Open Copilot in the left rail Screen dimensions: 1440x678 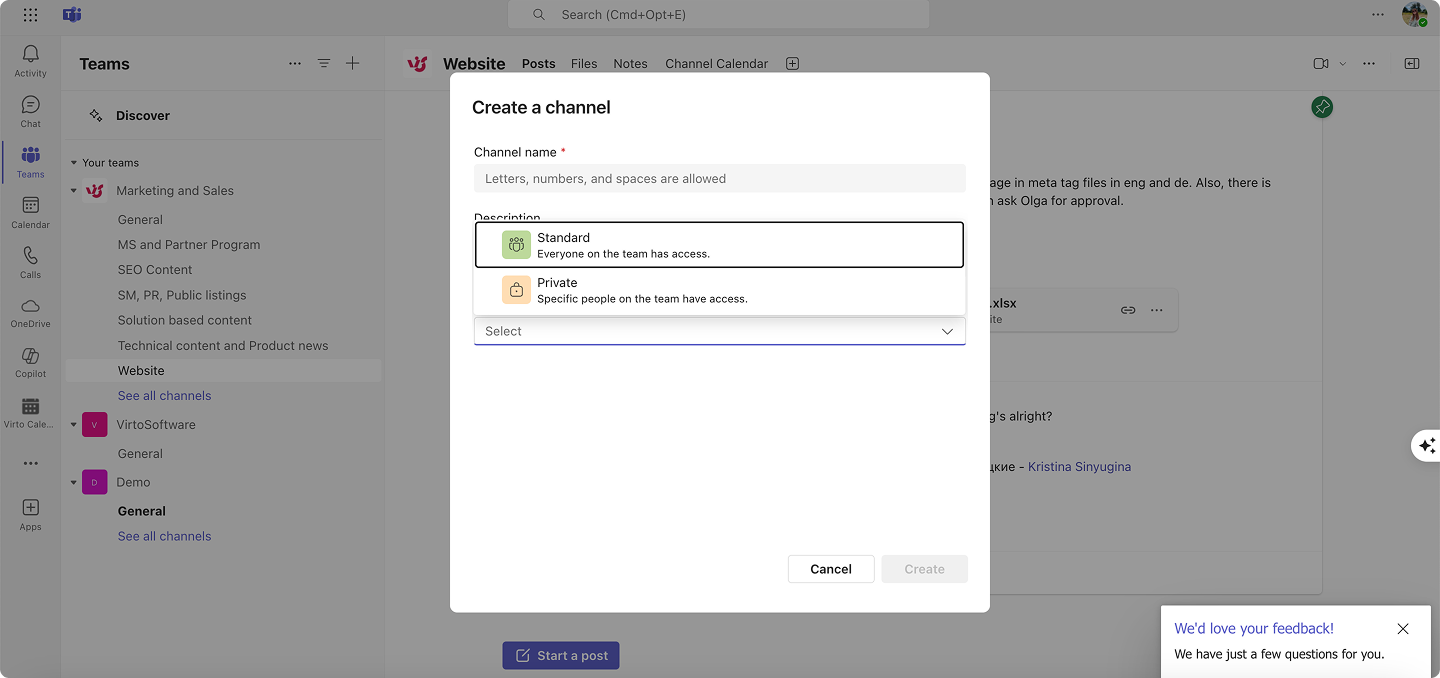(30, 361)
